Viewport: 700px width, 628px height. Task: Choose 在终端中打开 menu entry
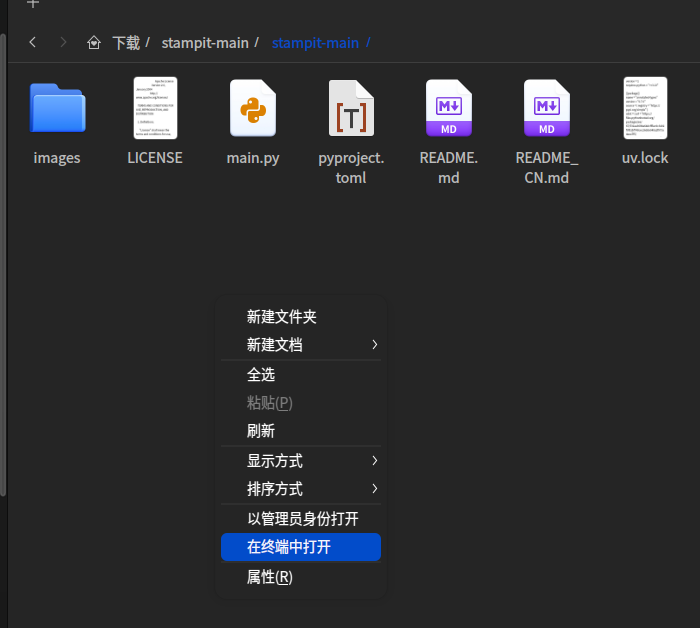click(x=301, y=547)
